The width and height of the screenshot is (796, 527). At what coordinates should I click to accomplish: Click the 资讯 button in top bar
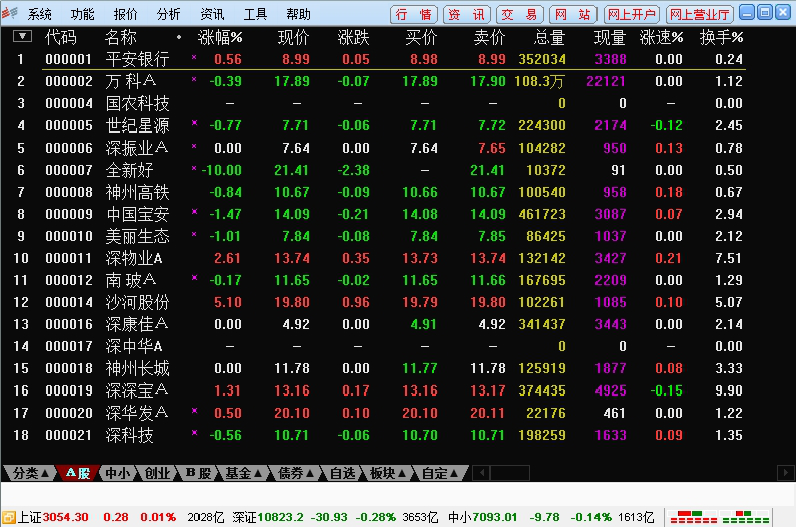click(x=467, y=14)
